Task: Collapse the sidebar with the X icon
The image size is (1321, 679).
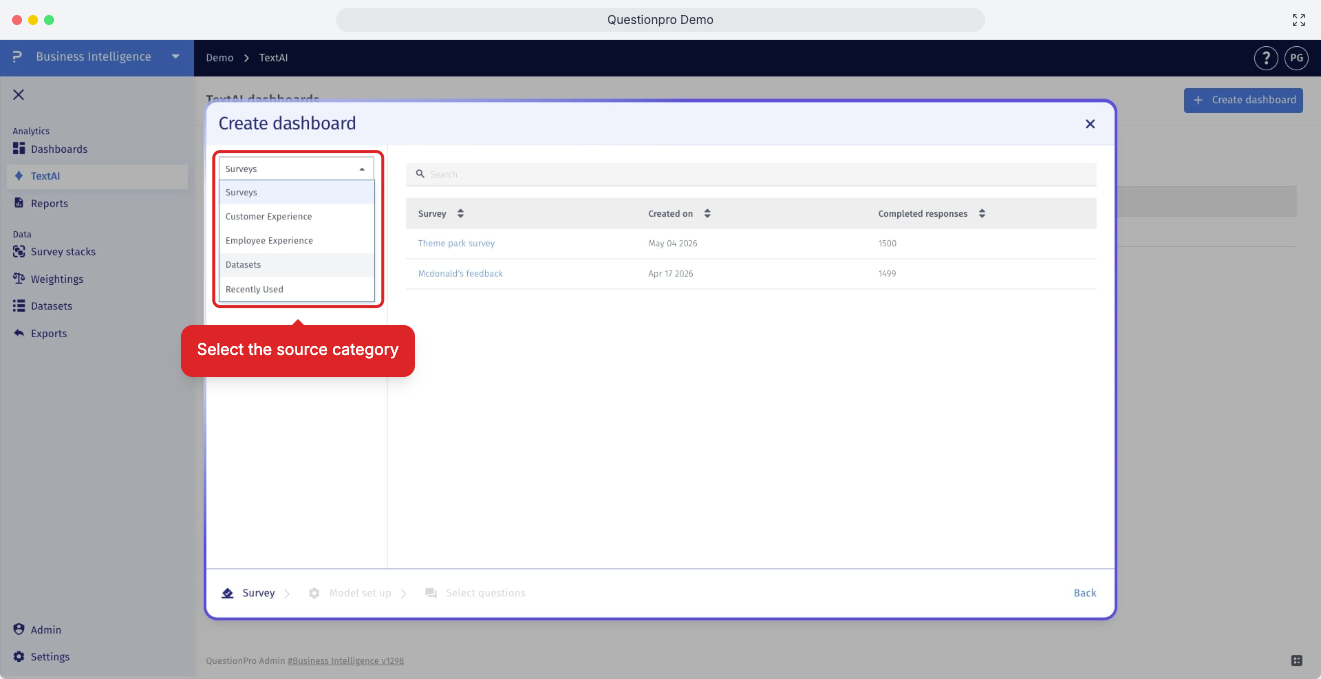Action: coord(18,94)
